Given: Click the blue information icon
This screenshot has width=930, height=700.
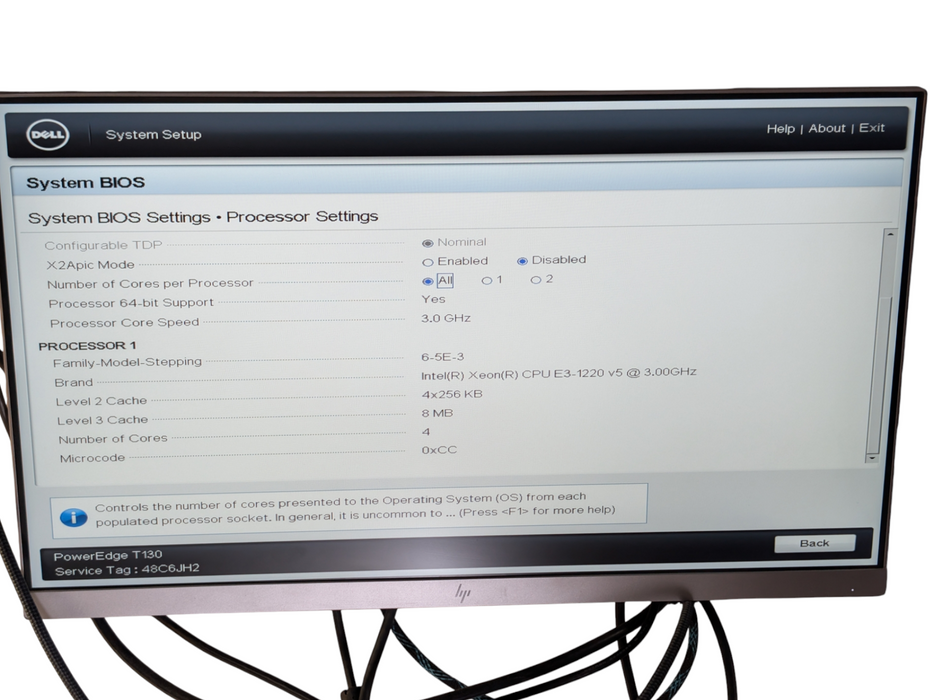Looking at the screenshot, I should coord(74,517).
